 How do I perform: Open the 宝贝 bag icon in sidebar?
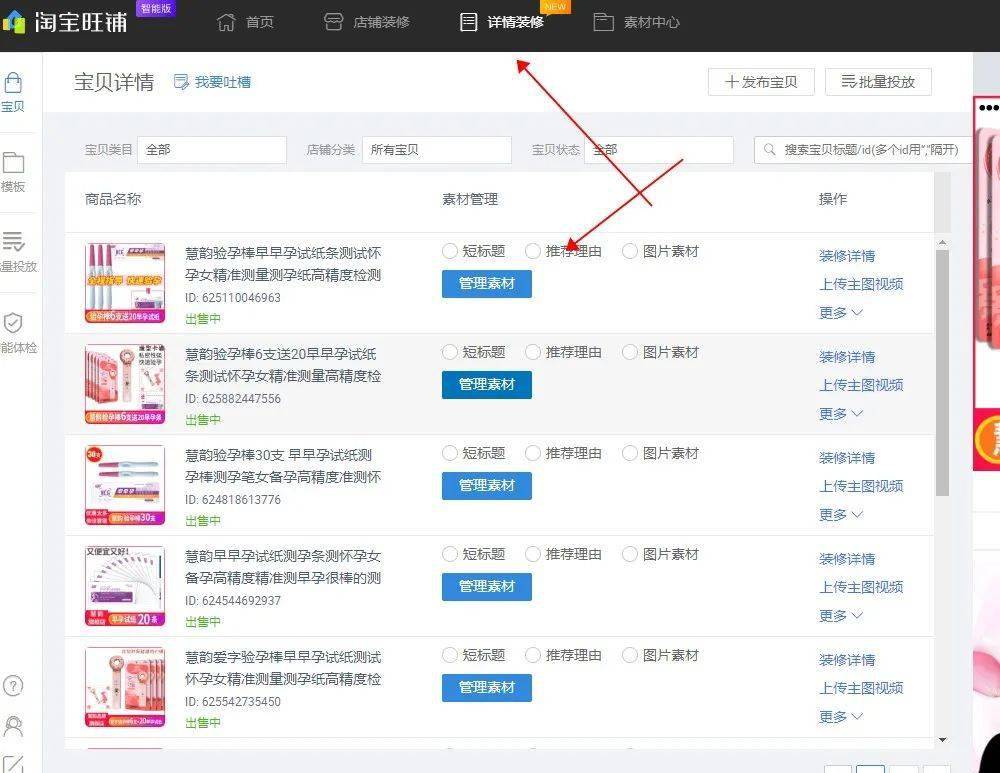[13, 84]
